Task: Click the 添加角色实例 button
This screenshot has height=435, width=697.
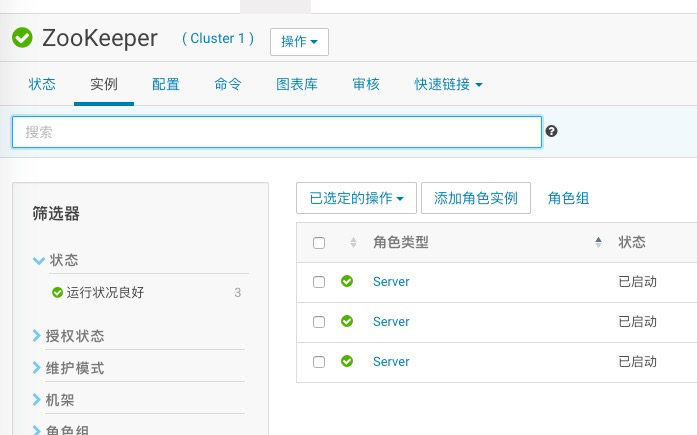Action: pyautogui.click(x=476, y=198)
